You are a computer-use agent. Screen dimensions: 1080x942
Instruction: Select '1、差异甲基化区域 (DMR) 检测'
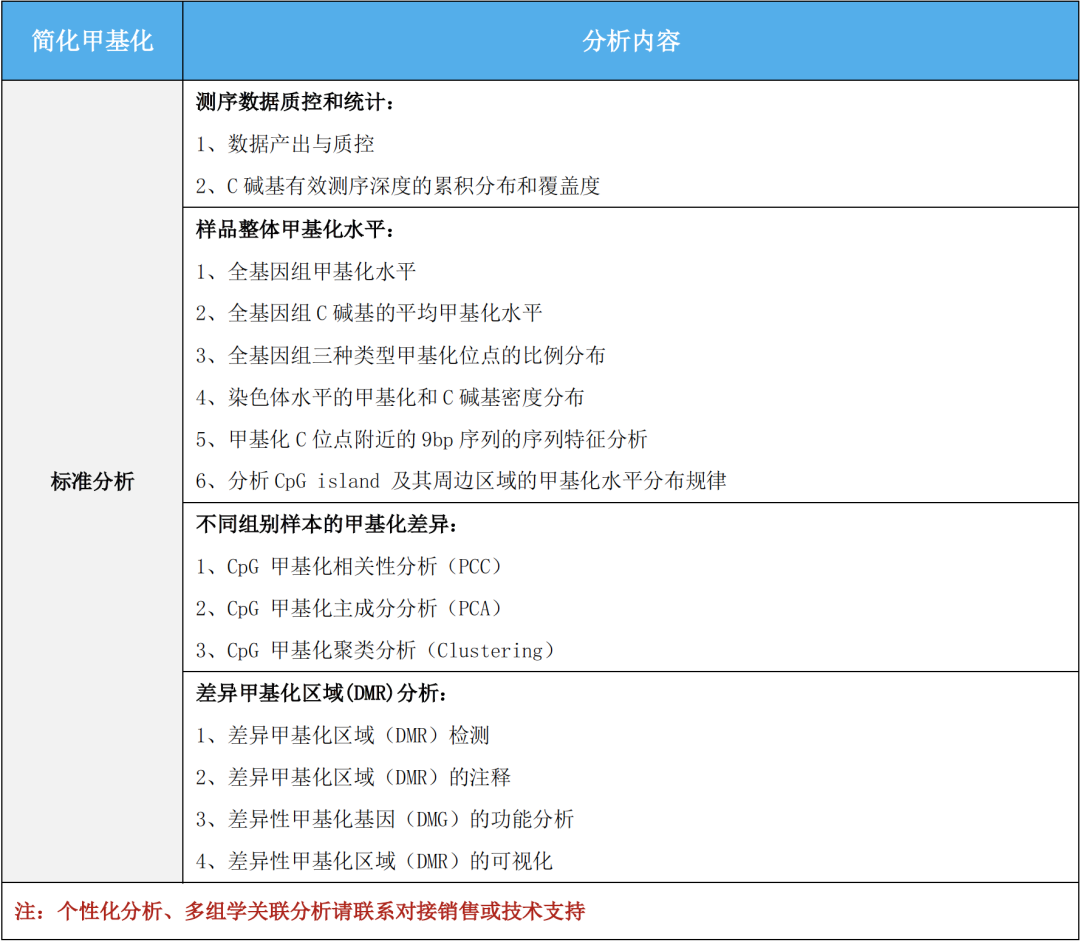(343, 735)
